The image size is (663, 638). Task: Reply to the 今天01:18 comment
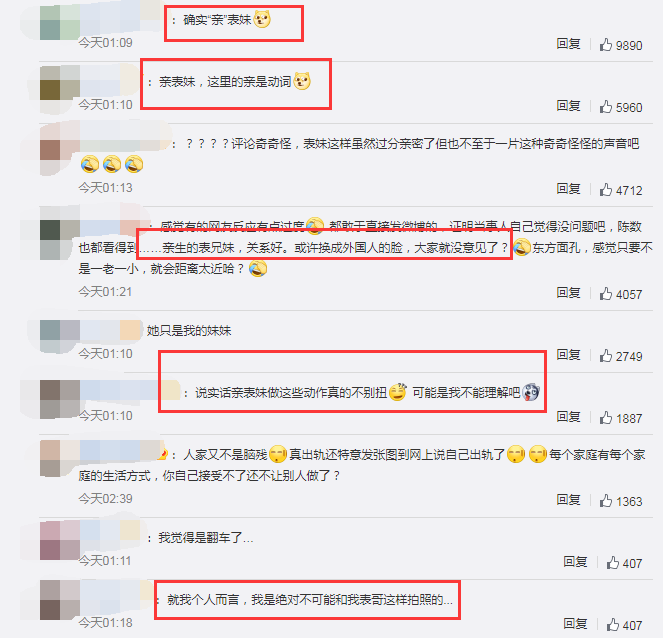[575, 624]
